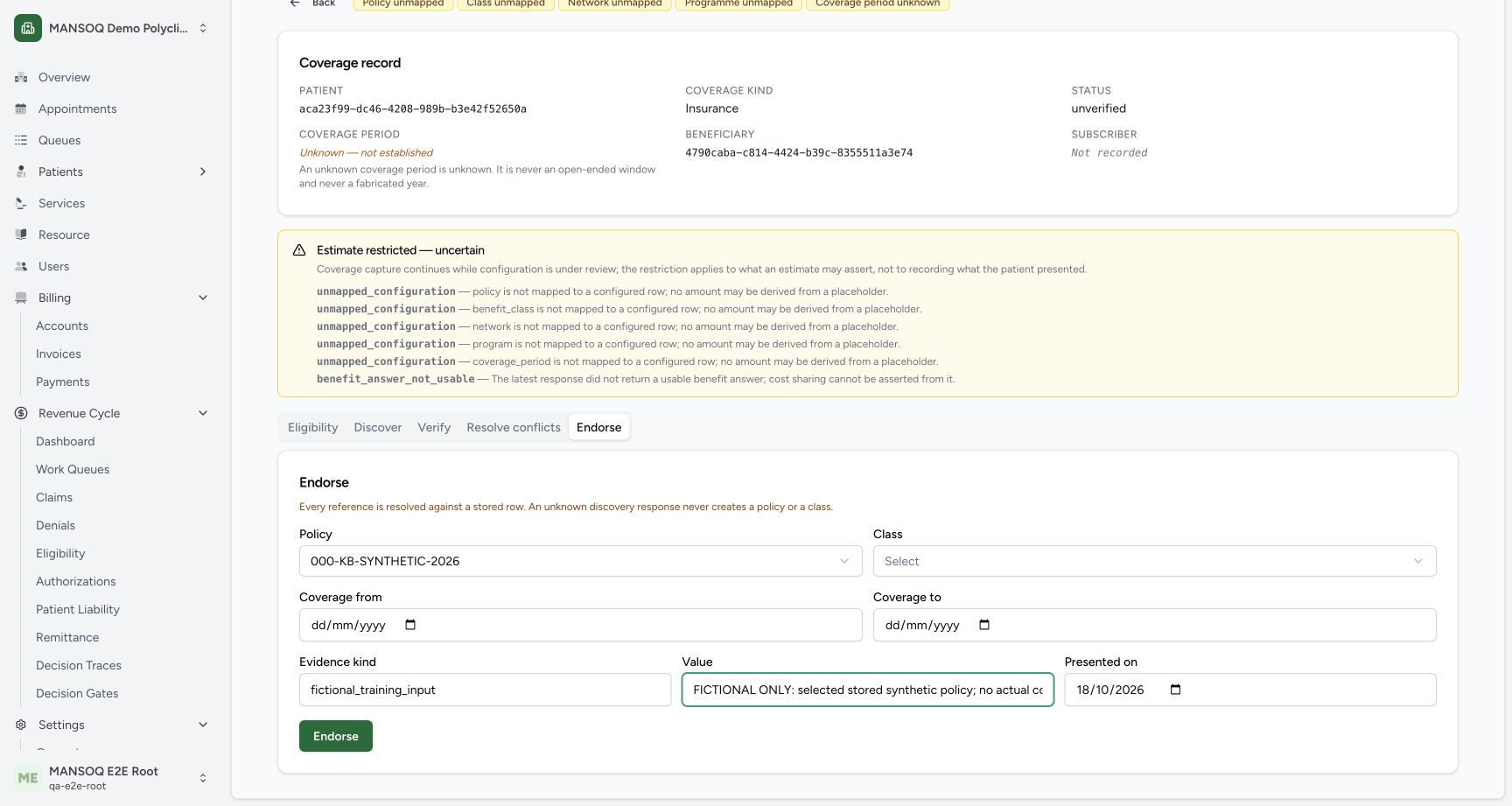Open calendar picker for Coverage to
This screenshot has width=1512, height=806.
tap(984, 625)
